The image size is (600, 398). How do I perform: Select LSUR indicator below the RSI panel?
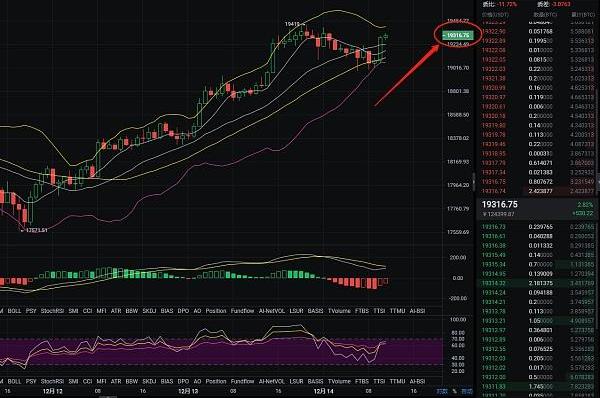tap(296, 382)
